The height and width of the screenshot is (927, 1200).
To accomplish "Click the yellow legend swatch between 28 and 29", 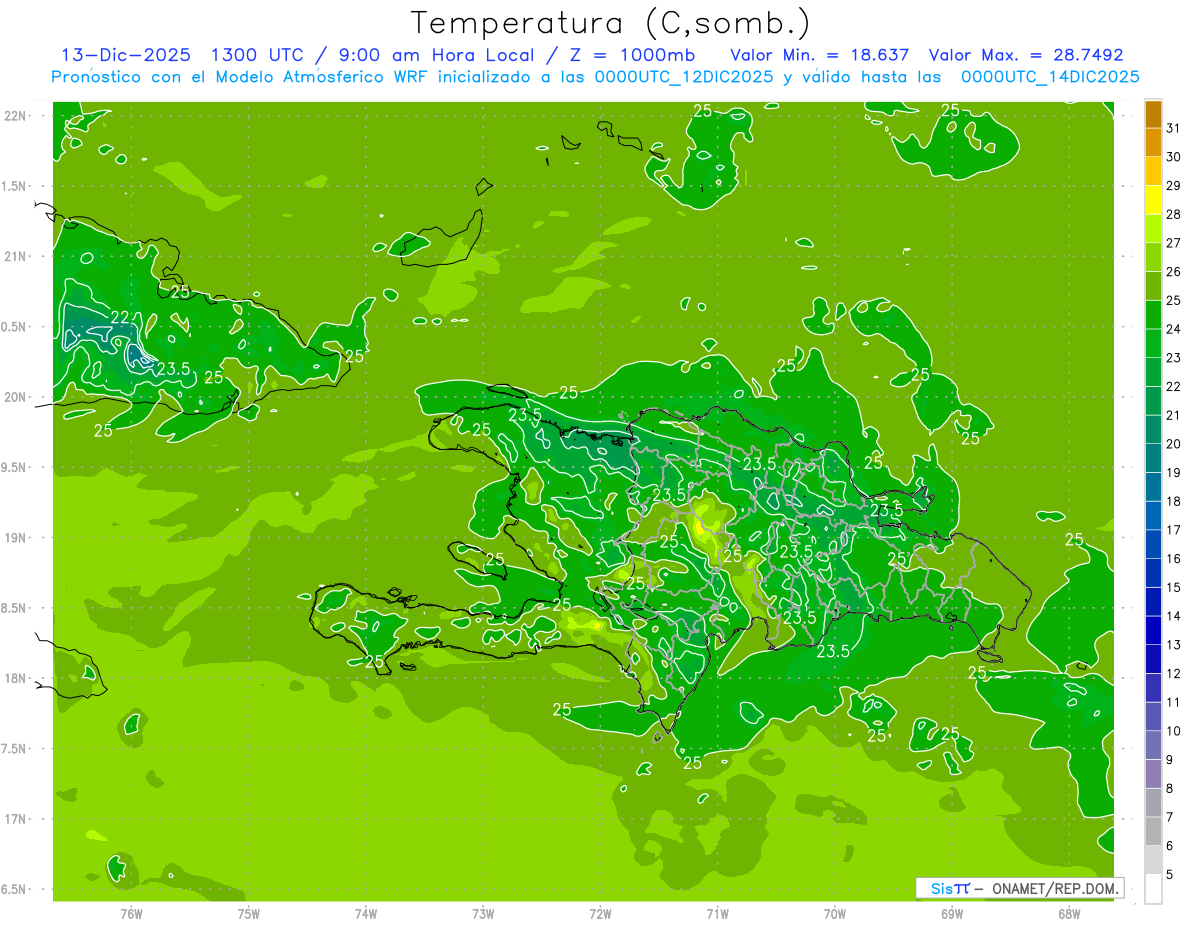I will 1153,200.
